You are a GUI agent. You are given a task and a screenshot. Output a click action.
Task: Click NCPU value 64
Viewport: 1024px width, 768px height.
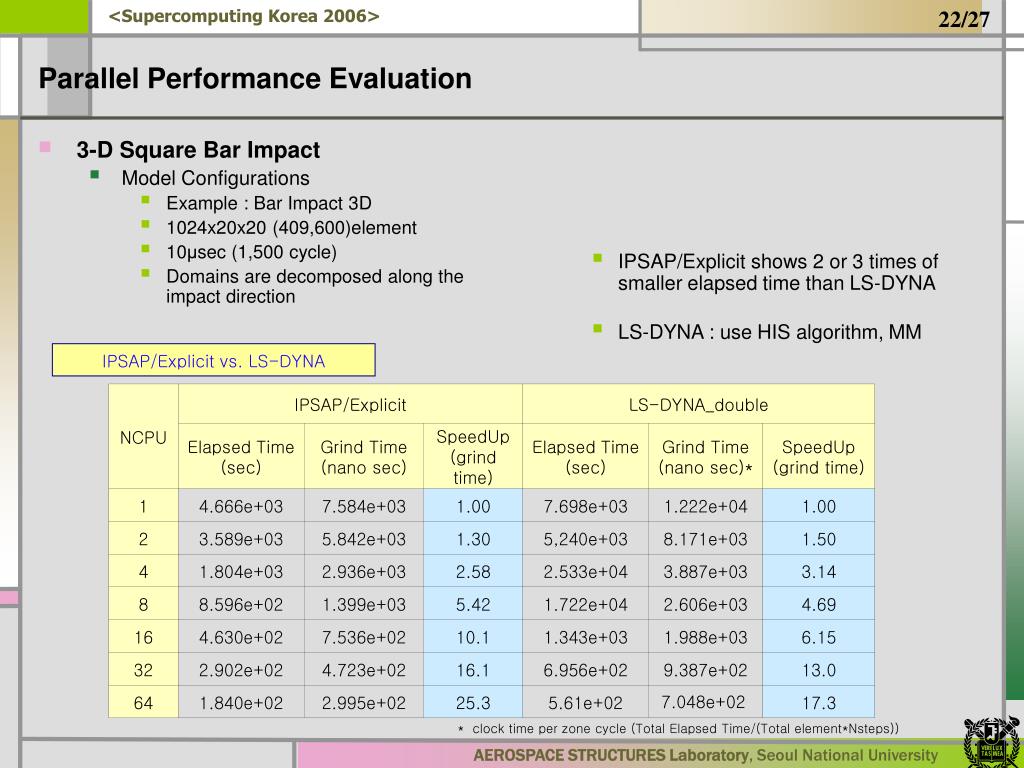[143, 702]
